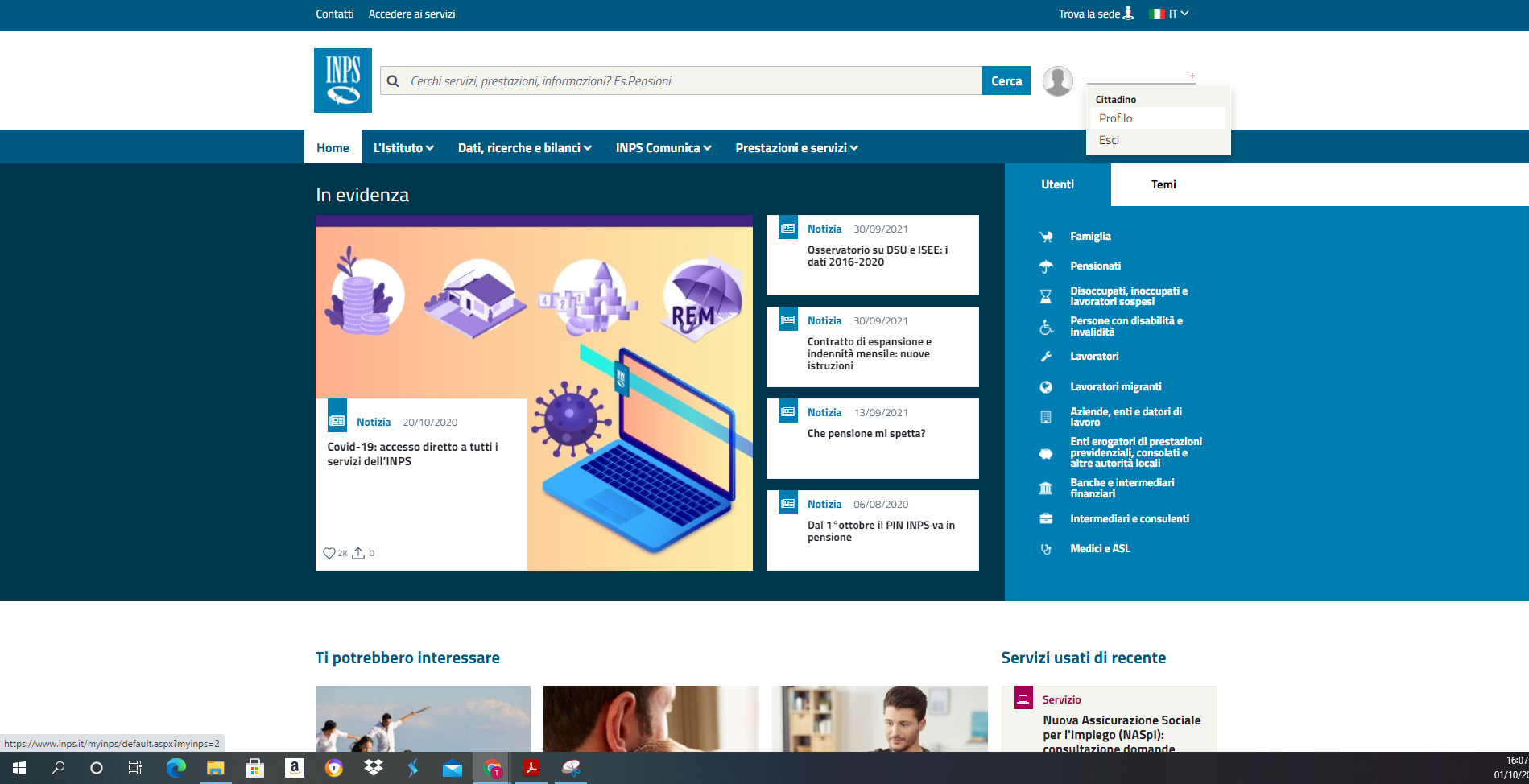Image resolution: width=1529 pixels, height=784 pixels.
Task: Click the hourglass icon beside Disoccupati
Action: coord(1046,297)
